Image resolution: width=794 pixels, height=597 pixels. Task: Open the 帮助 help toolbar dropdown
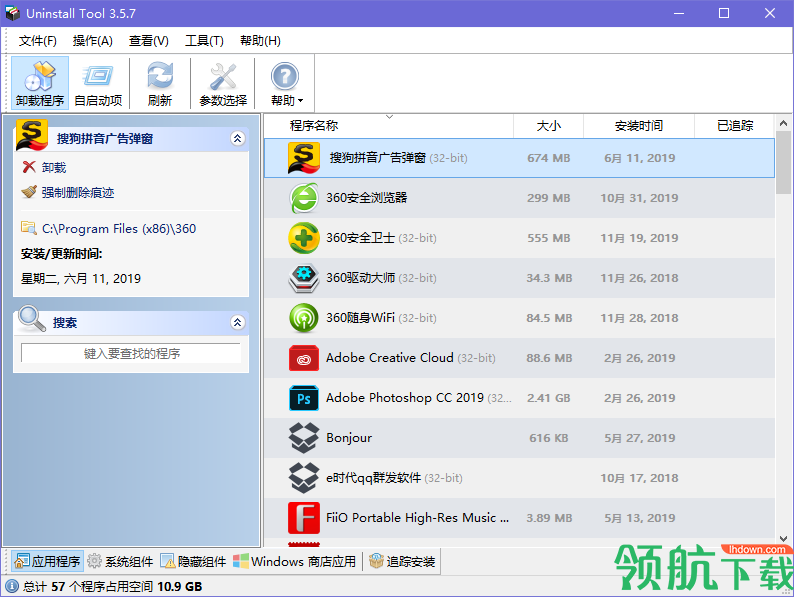pos(286,84)
